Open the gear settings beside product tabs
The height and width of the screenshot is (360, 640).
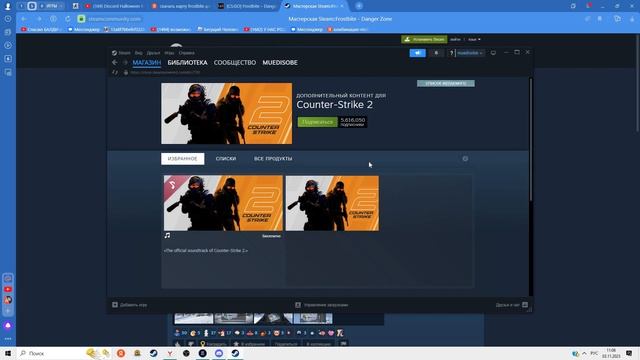[x=465, y=159]
